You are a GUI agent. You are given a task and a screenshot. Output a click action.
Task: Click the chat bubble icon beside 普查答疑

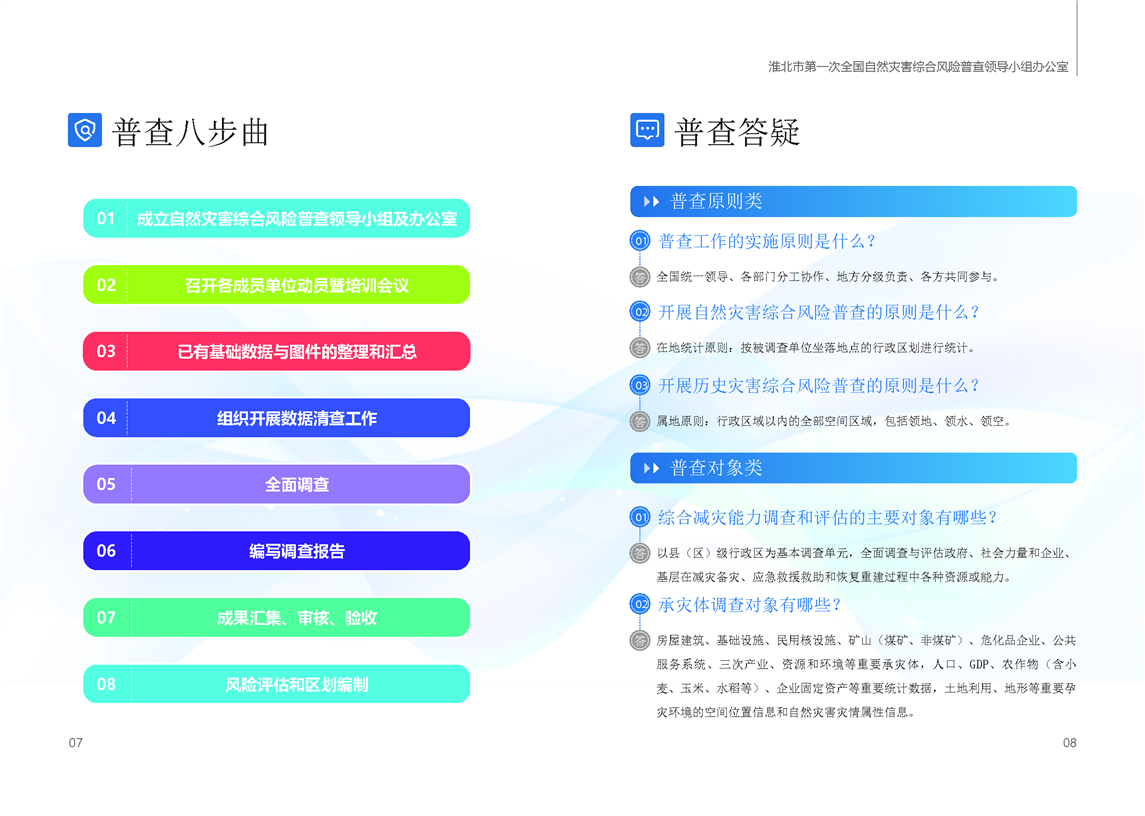point(647,130)
